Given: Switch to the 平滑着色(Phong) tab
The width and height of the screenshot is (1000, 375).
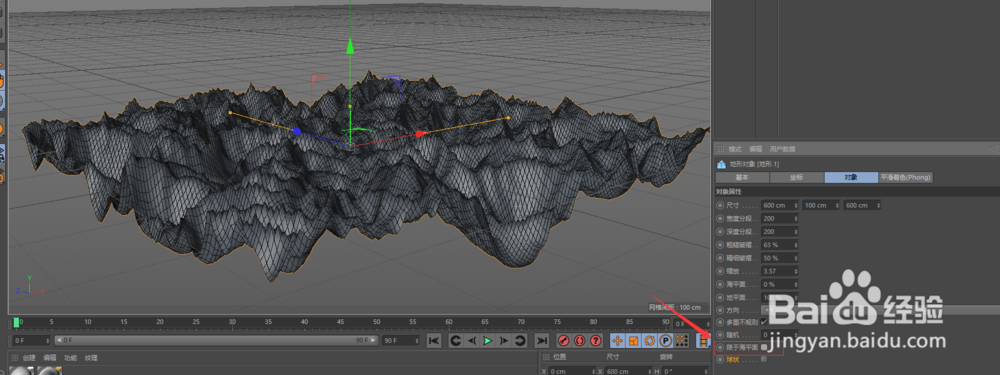Looking at the screenshot, I should click(x=906, y=177).
